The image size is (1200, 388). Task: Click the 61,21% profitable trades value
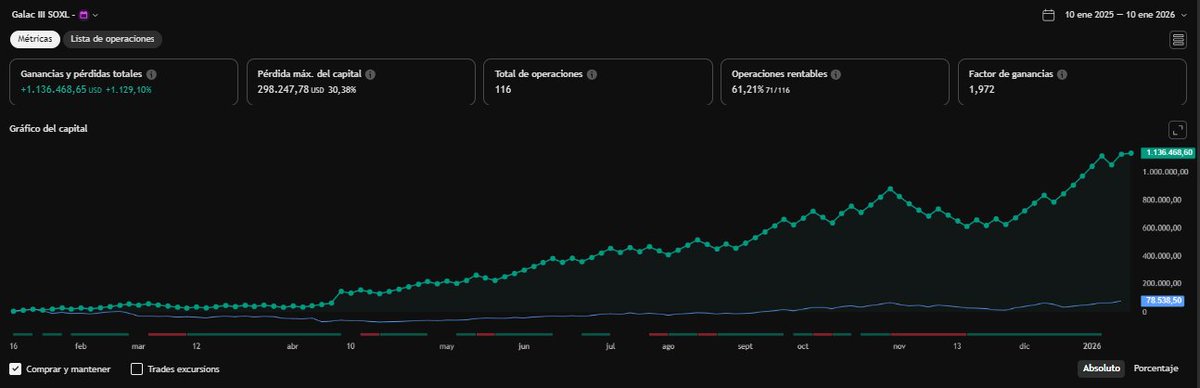(747, 90)
